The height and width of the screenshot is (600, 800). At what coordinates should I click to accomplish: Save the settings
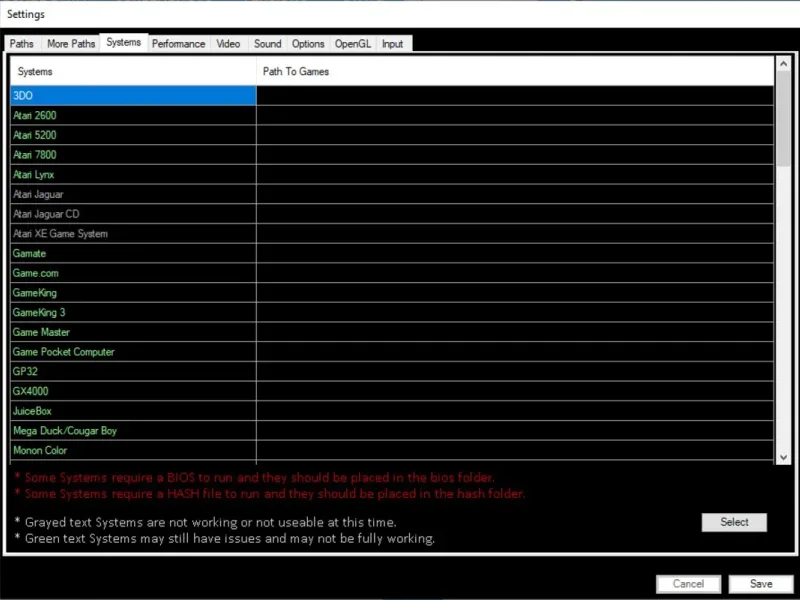click(761, 584)
